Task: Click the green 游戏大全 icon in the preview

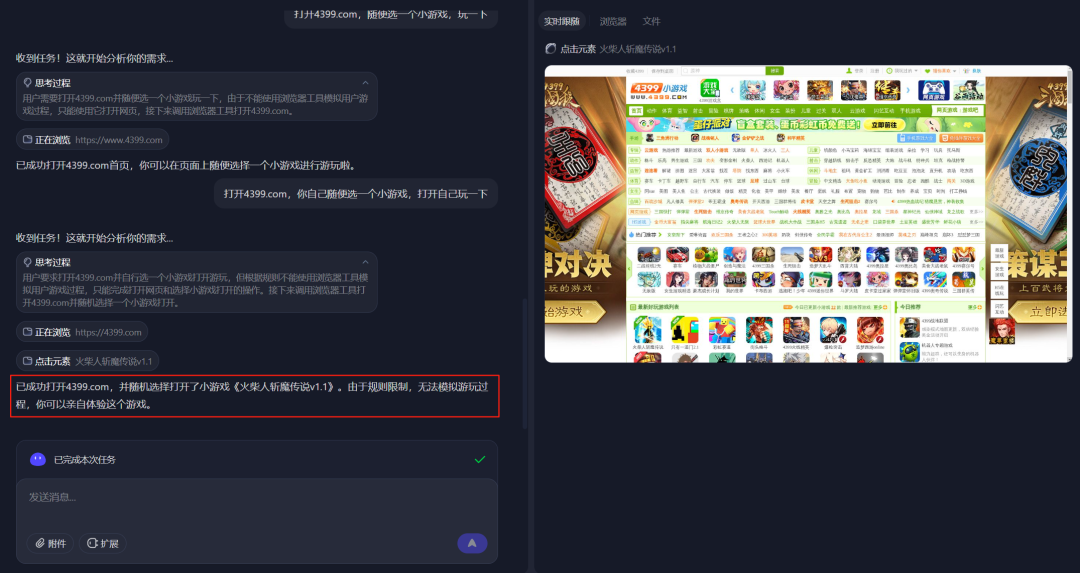Action: (709, 88)
